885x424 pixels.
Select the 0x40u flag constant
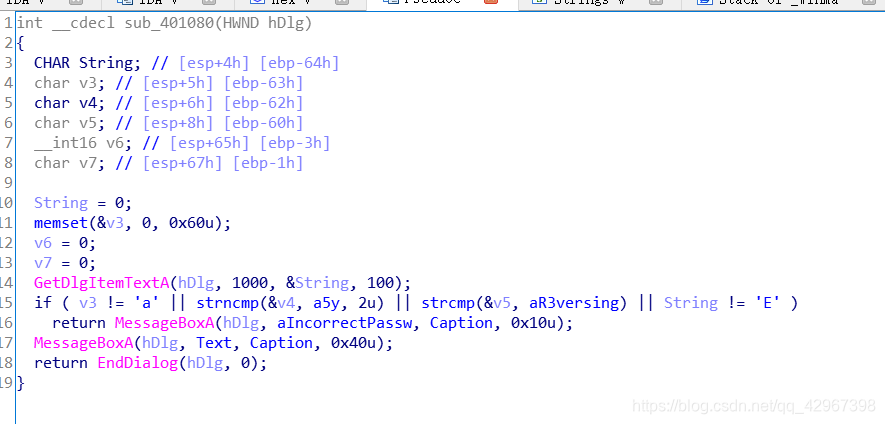point(353,343)
